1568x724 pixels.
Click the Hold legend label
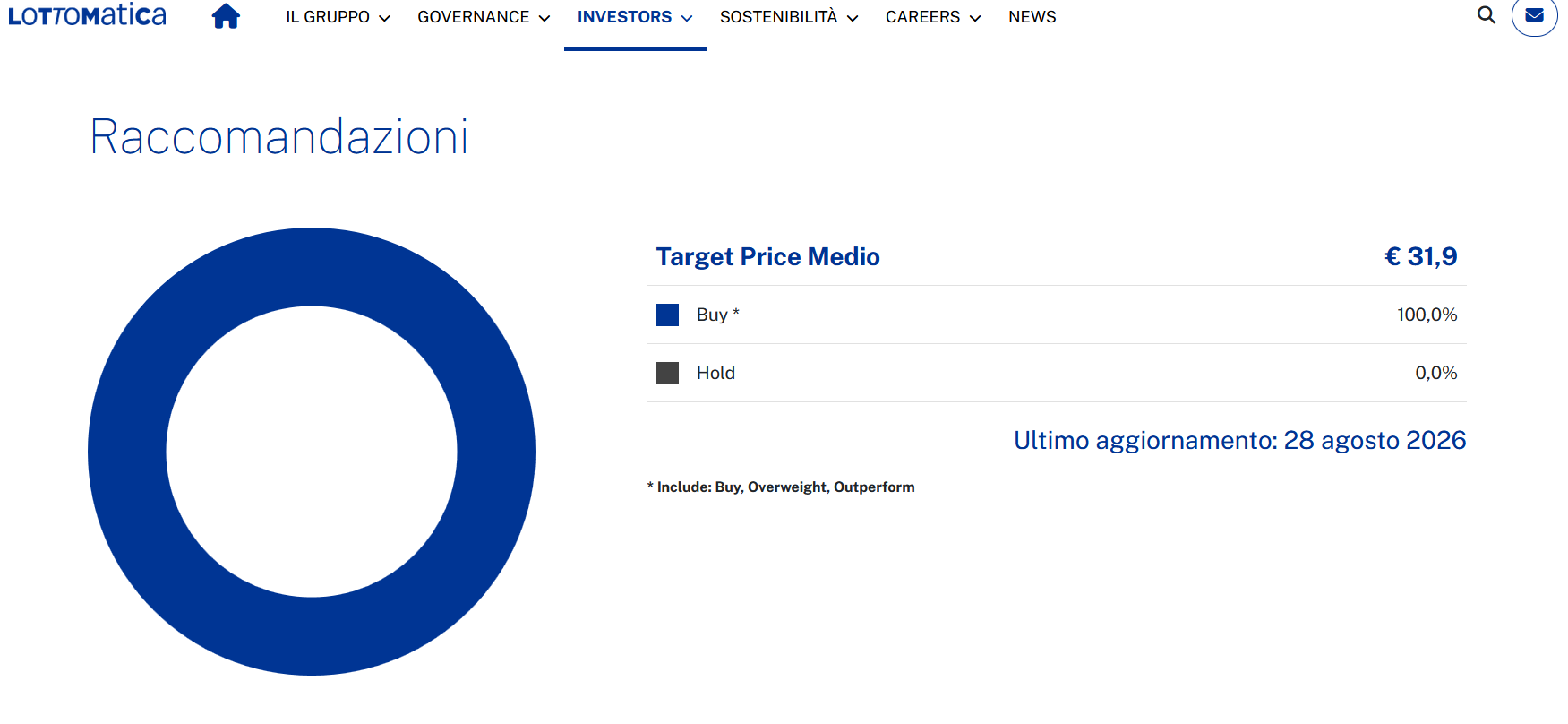715,373
